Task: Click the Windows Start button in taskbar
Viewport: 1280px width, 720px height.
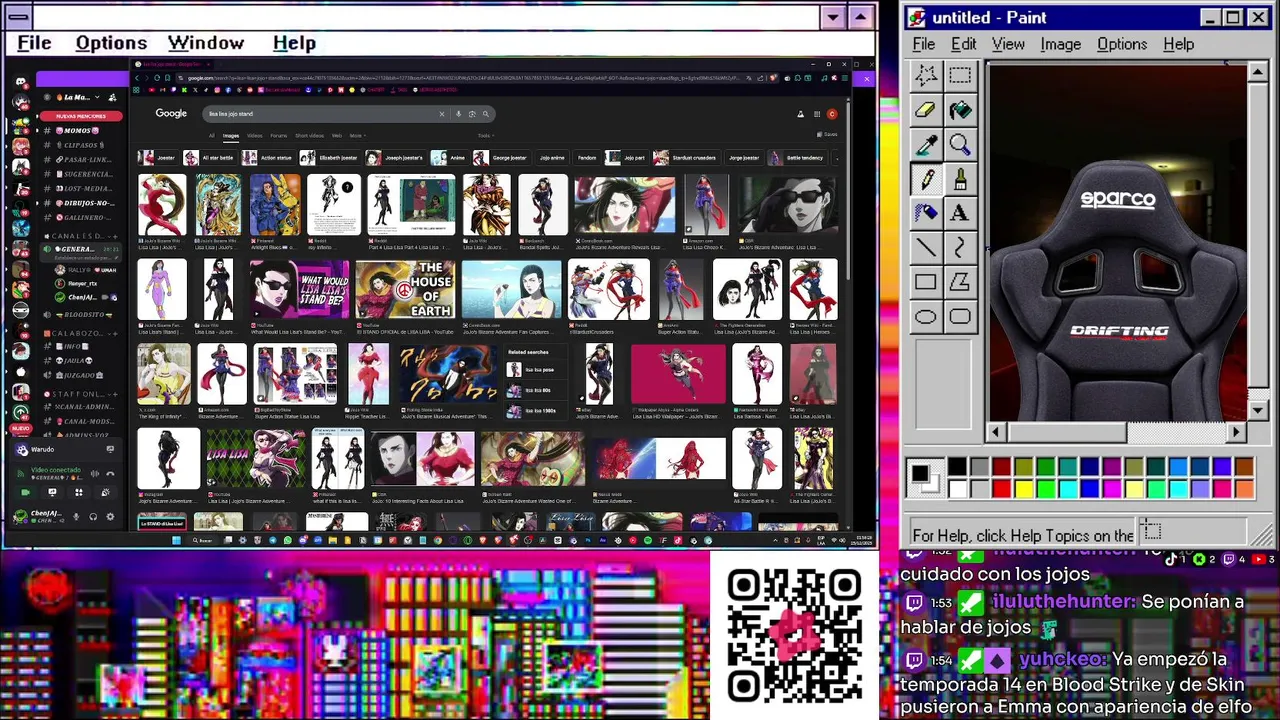Action: point(176,540)
